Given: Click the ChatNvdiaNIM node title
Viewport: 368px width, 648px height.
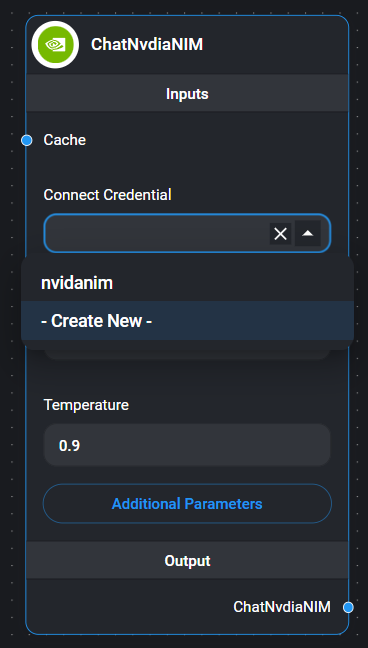Looking at the screenshot, I should 147,44.
